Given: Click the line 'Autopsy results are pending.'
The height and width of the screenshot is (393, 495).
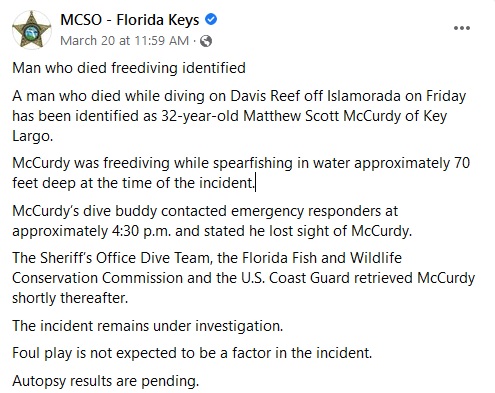Looking at the screenshot, I should pos(106,381).
